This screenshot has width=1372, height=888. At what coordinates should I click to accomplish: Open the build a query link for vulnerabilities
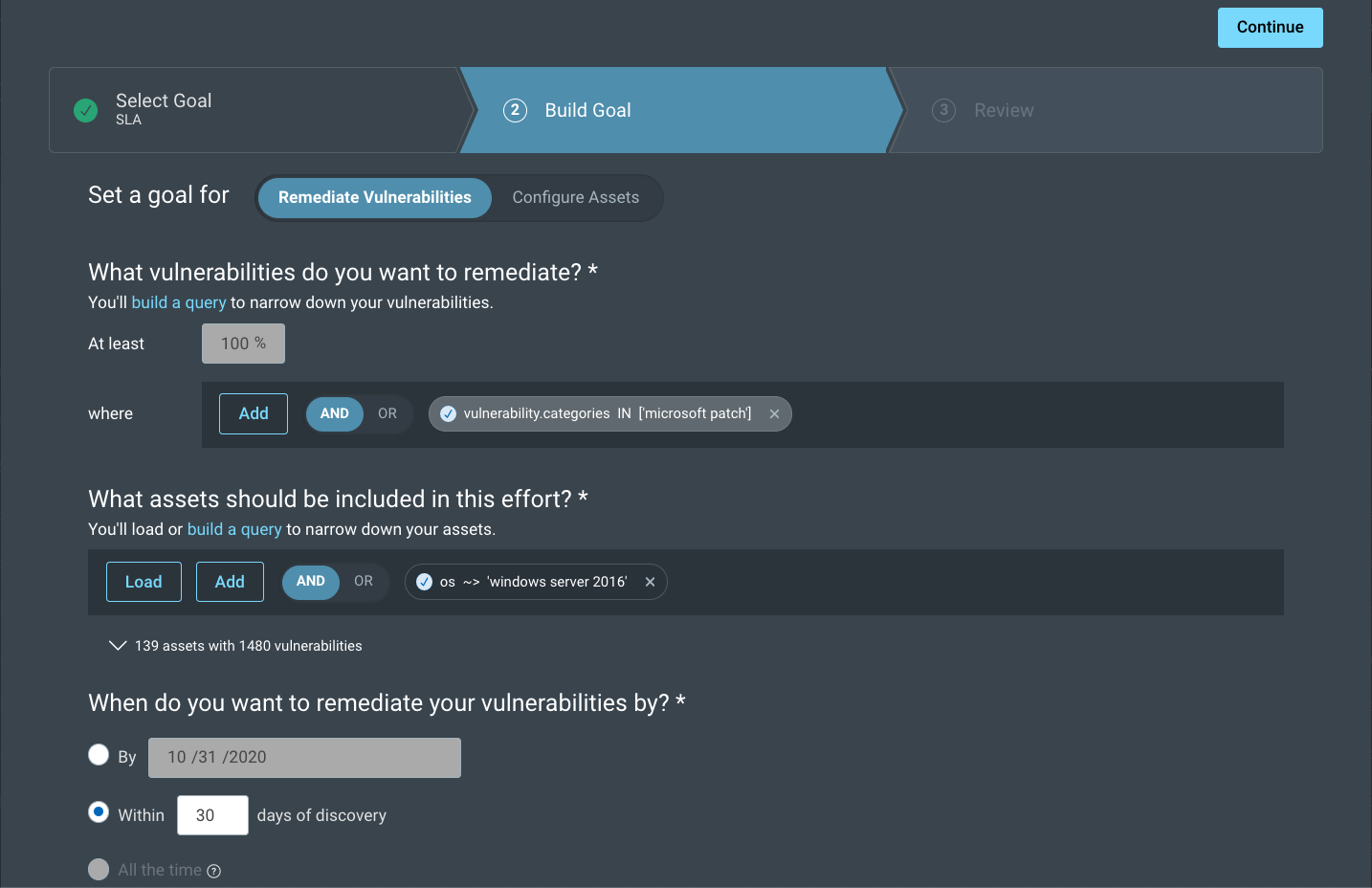179,302
